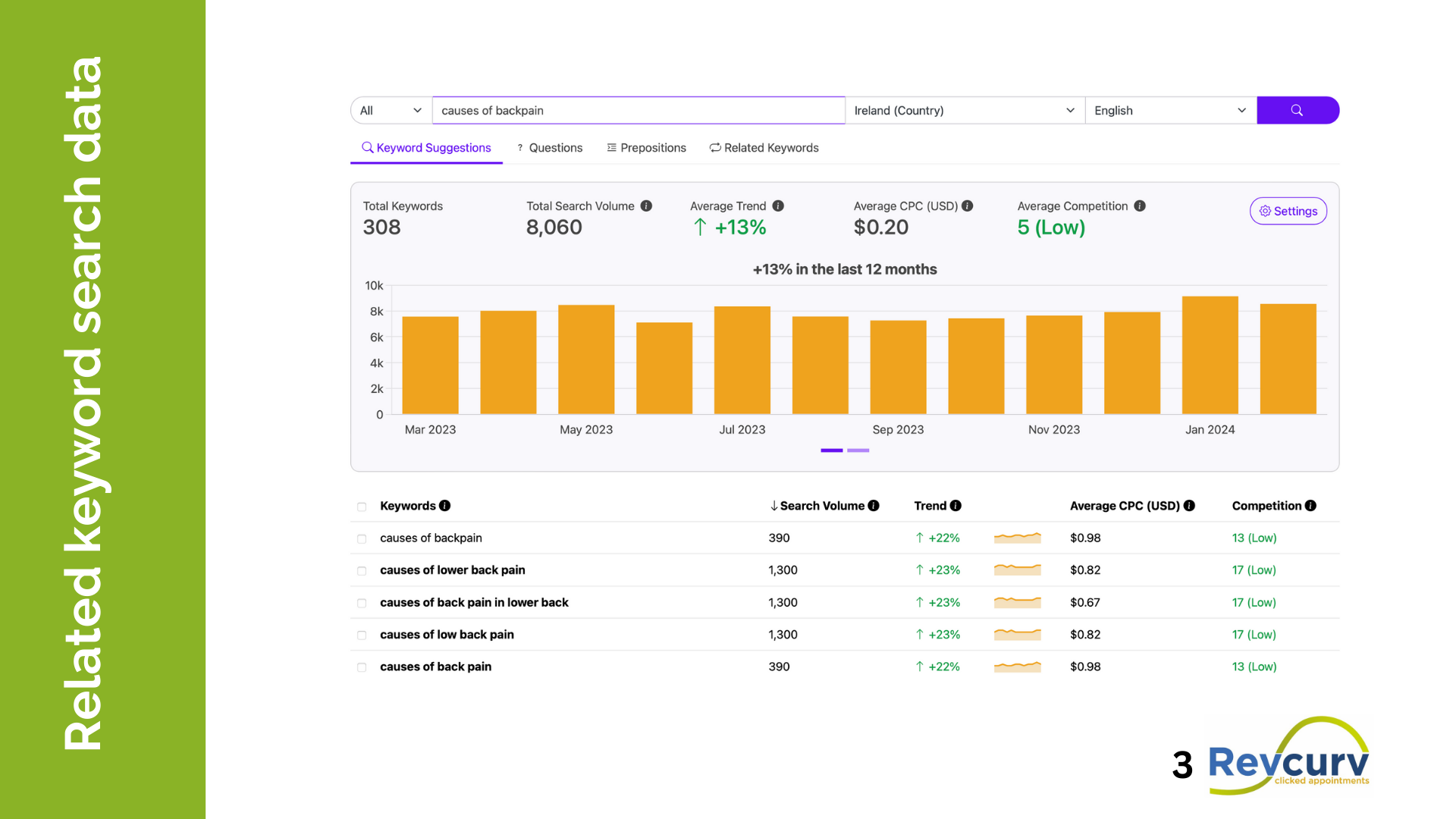Click info icon beside Total Search Volume

646,206
